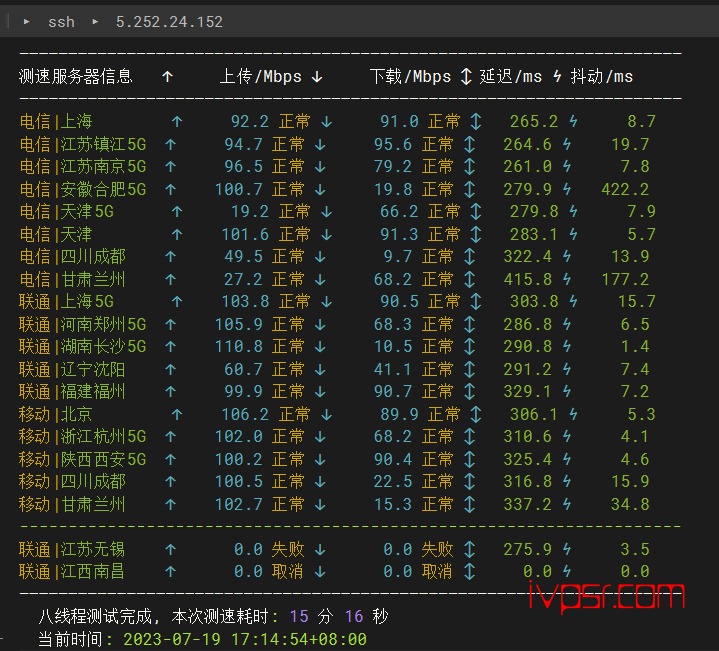The image size is (719, 651).
Task: Click the arrow before the IP address
Action: point(95,22)
